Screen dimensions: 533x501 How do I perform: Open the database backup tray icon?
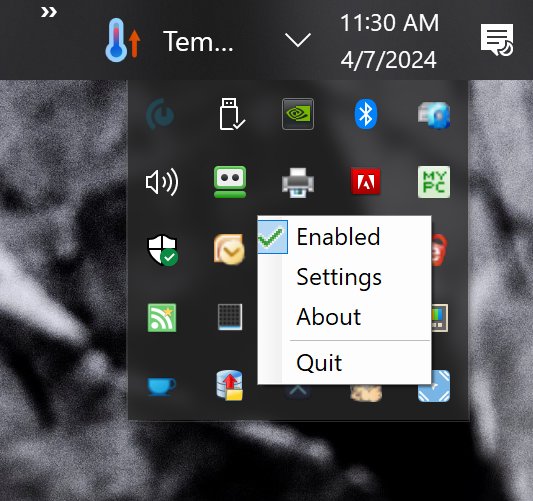[x=230, y=385]
